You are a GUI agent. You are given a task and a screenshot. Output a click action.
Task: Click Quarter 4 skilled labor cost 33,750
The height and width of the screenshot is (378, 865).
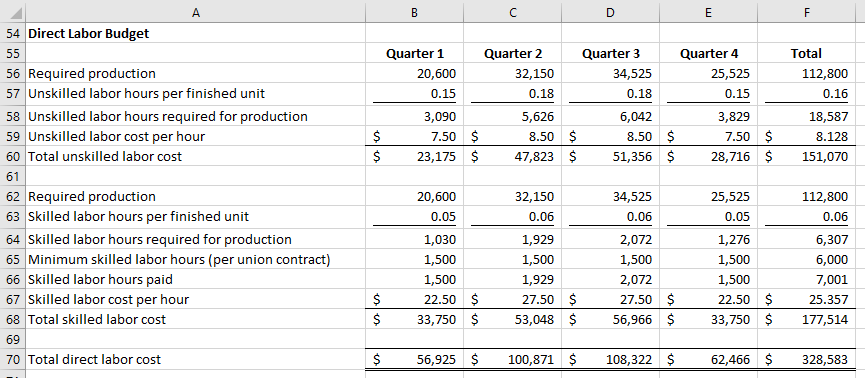click(709, 319)
